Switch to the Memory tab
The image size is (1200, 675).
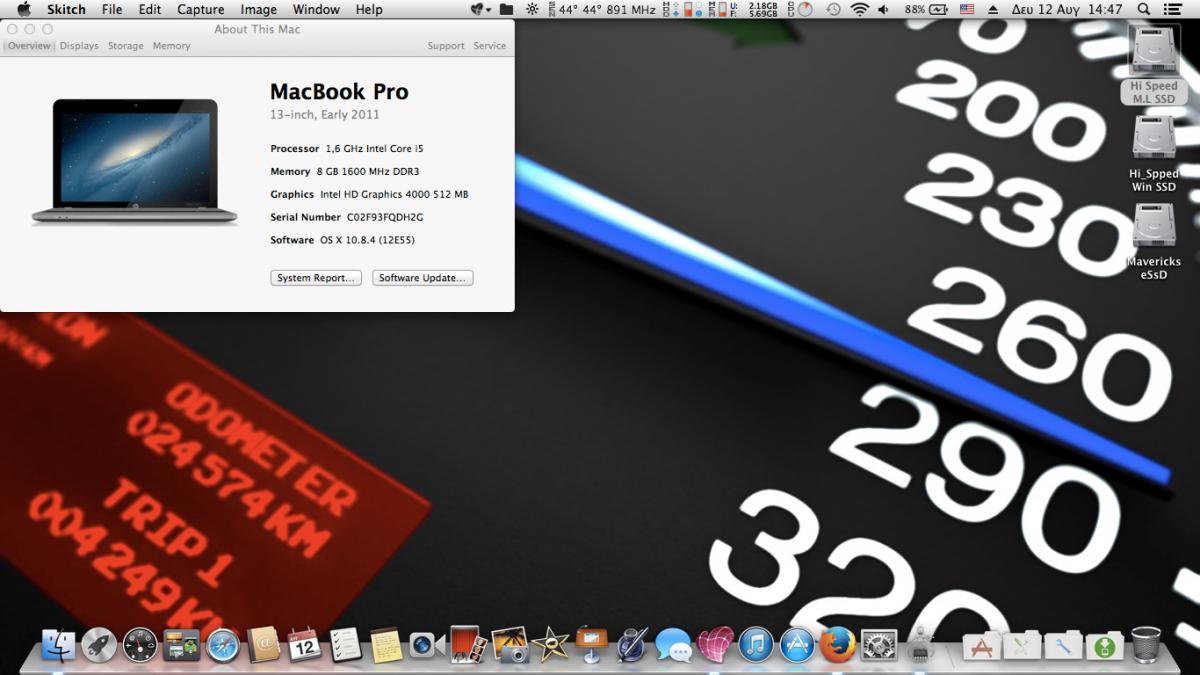[x=172, y=46]
